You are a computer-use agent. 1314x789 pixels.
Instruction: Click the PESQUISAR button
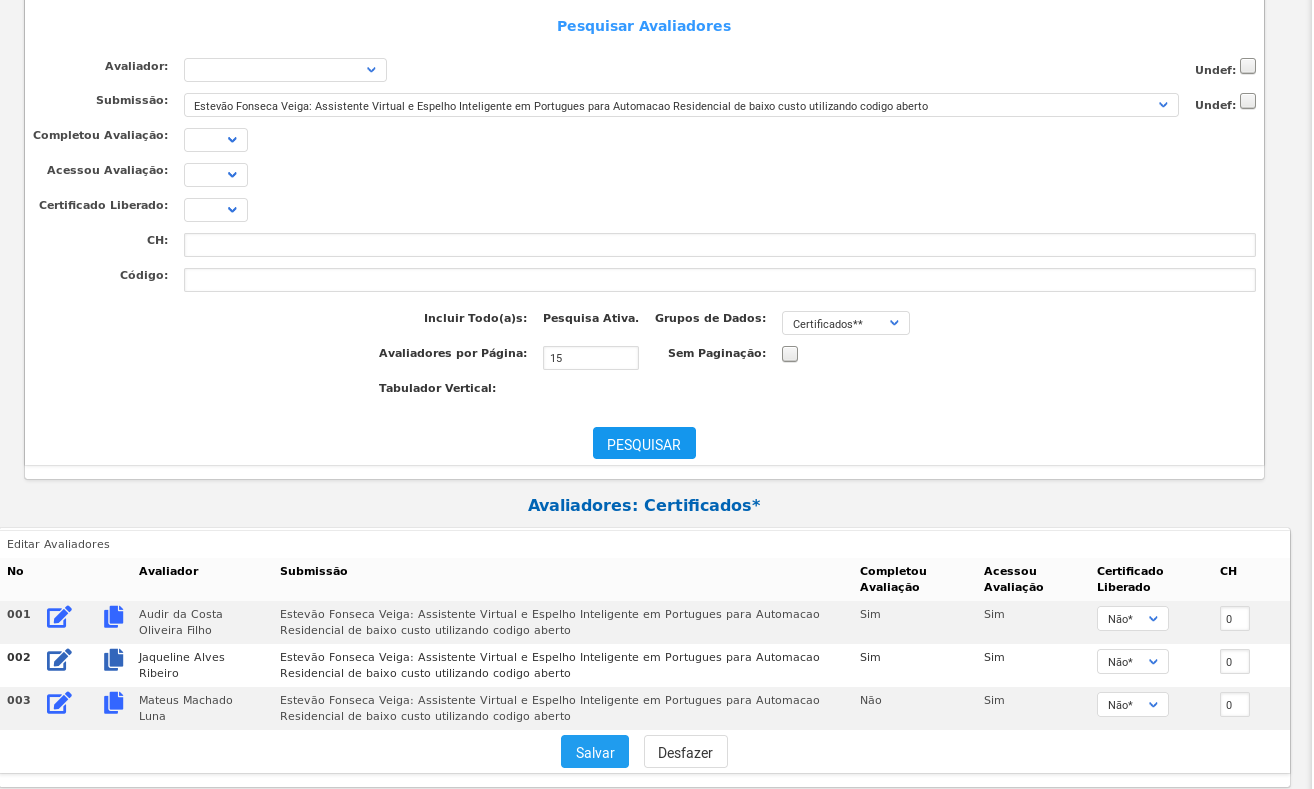[x=644, y=444]
